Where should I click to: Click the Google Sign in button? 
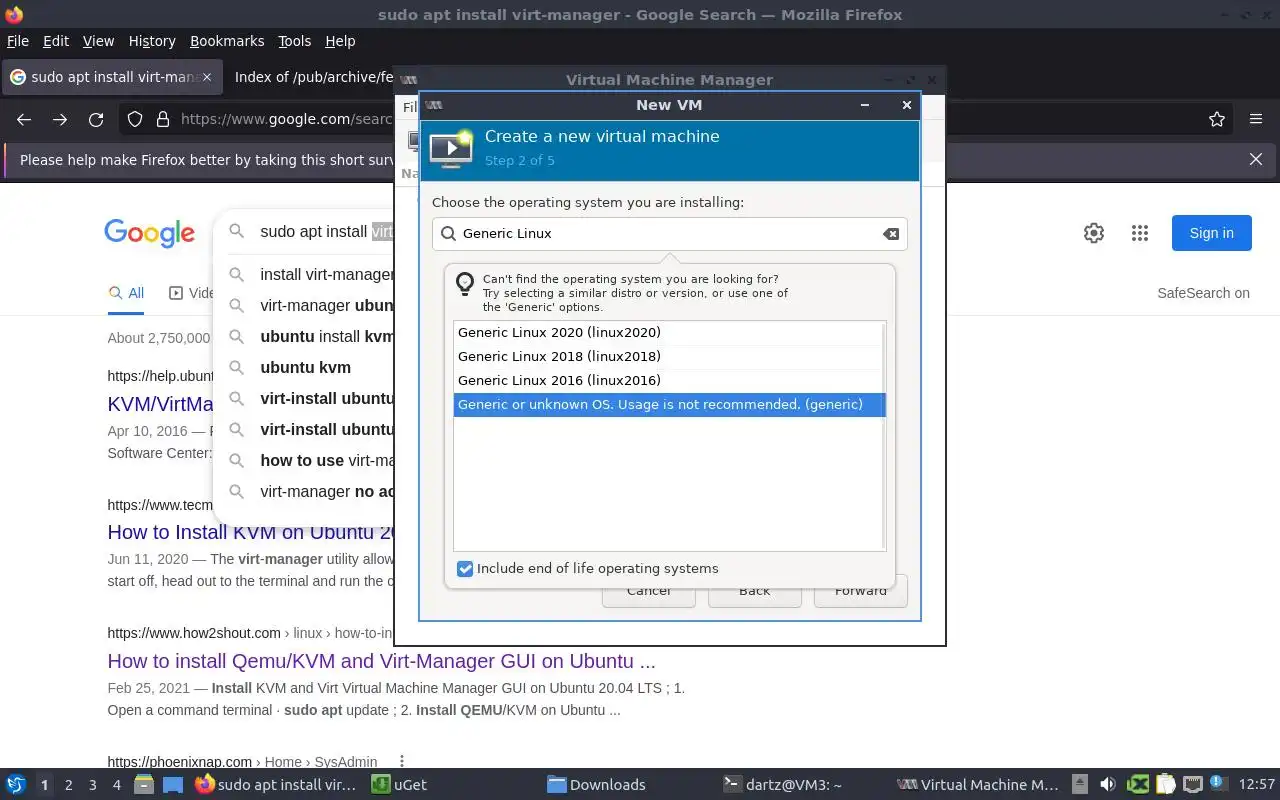point(1211,233)
